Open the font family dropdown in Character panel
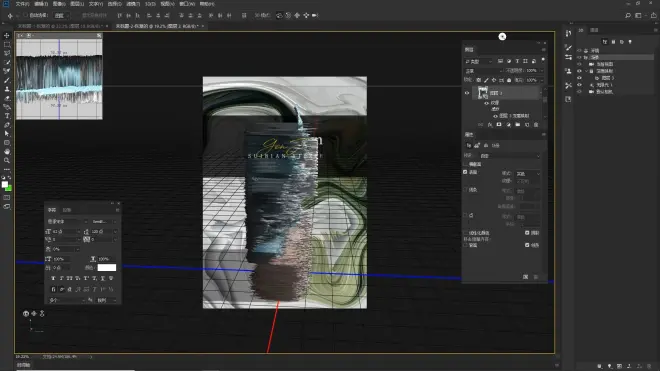The image size is (660, 371). [x=68, y=222]
